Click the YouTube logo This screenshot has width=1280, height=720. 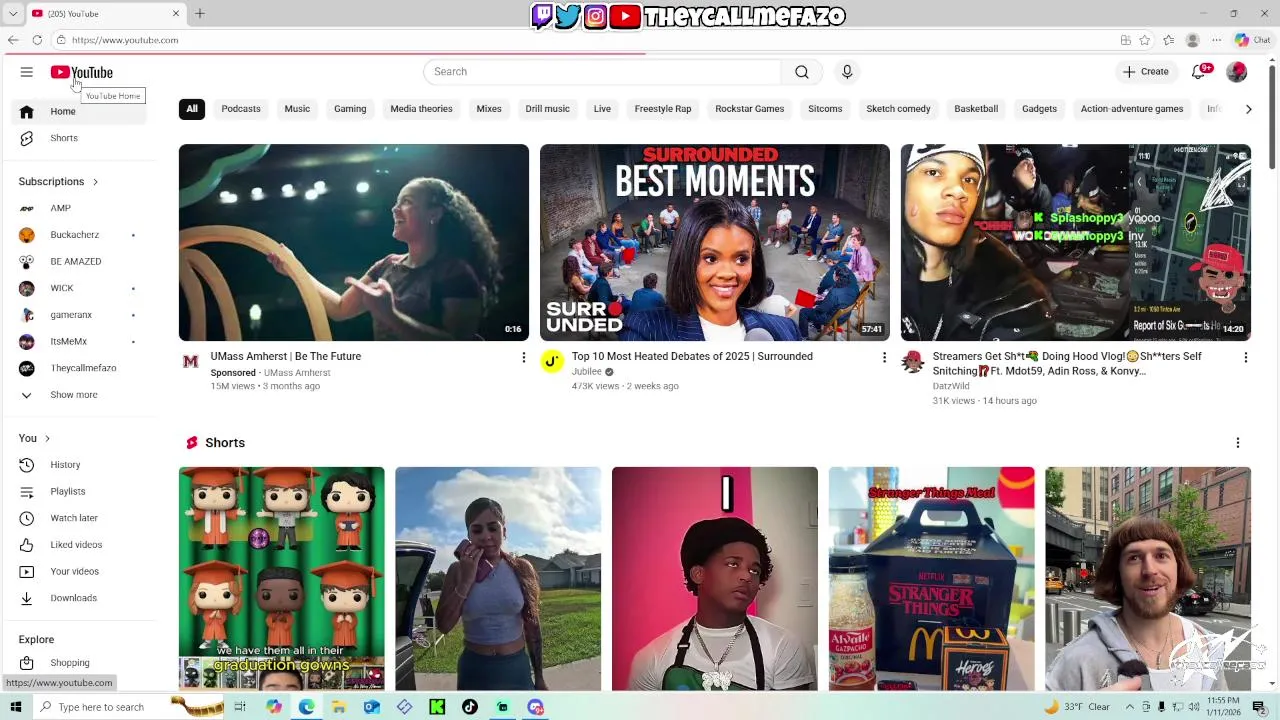(82, 72)
